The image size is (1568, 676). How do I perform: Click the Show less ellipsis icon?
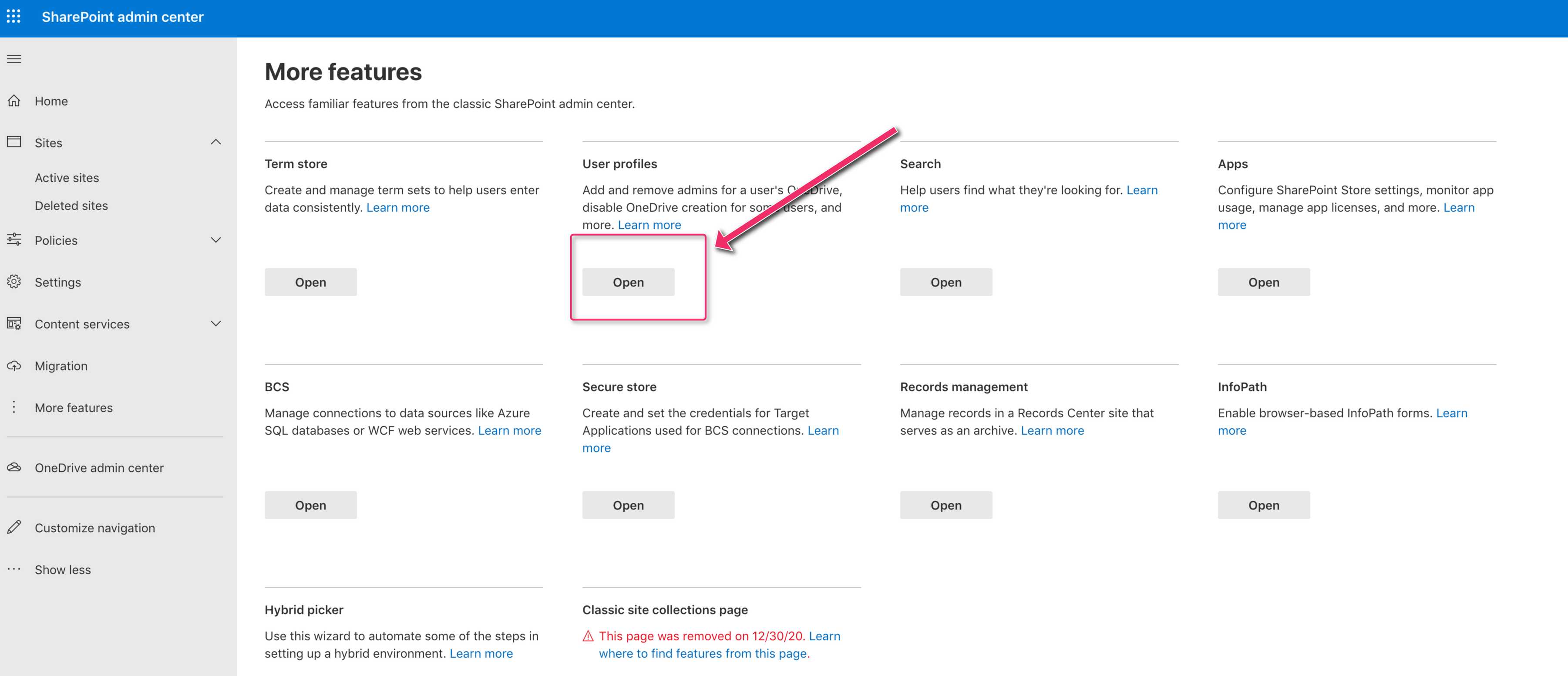(14, 569)
